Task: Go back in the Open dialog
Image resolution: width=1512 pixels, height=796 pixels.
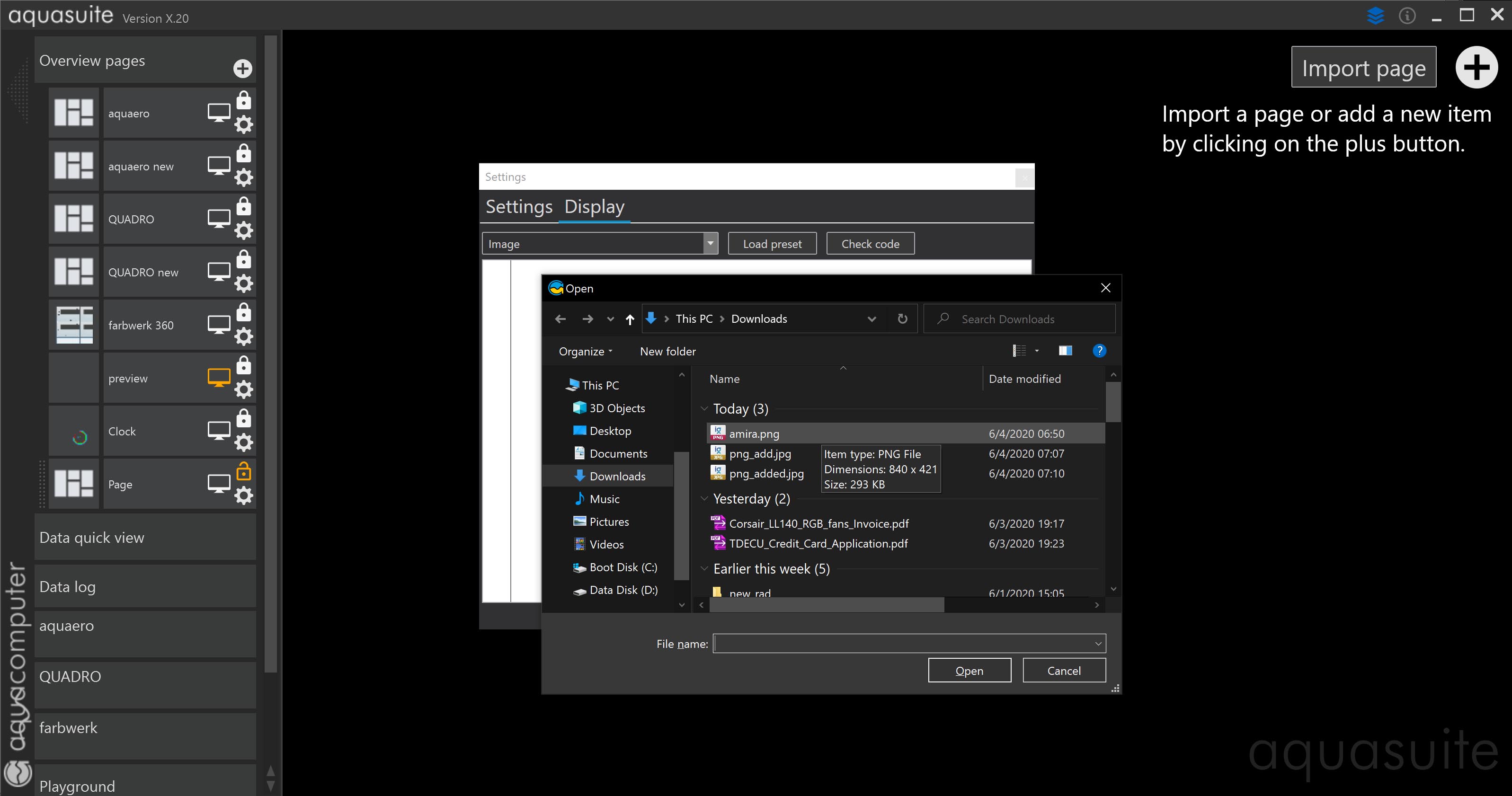Action: tap(560, 319)
